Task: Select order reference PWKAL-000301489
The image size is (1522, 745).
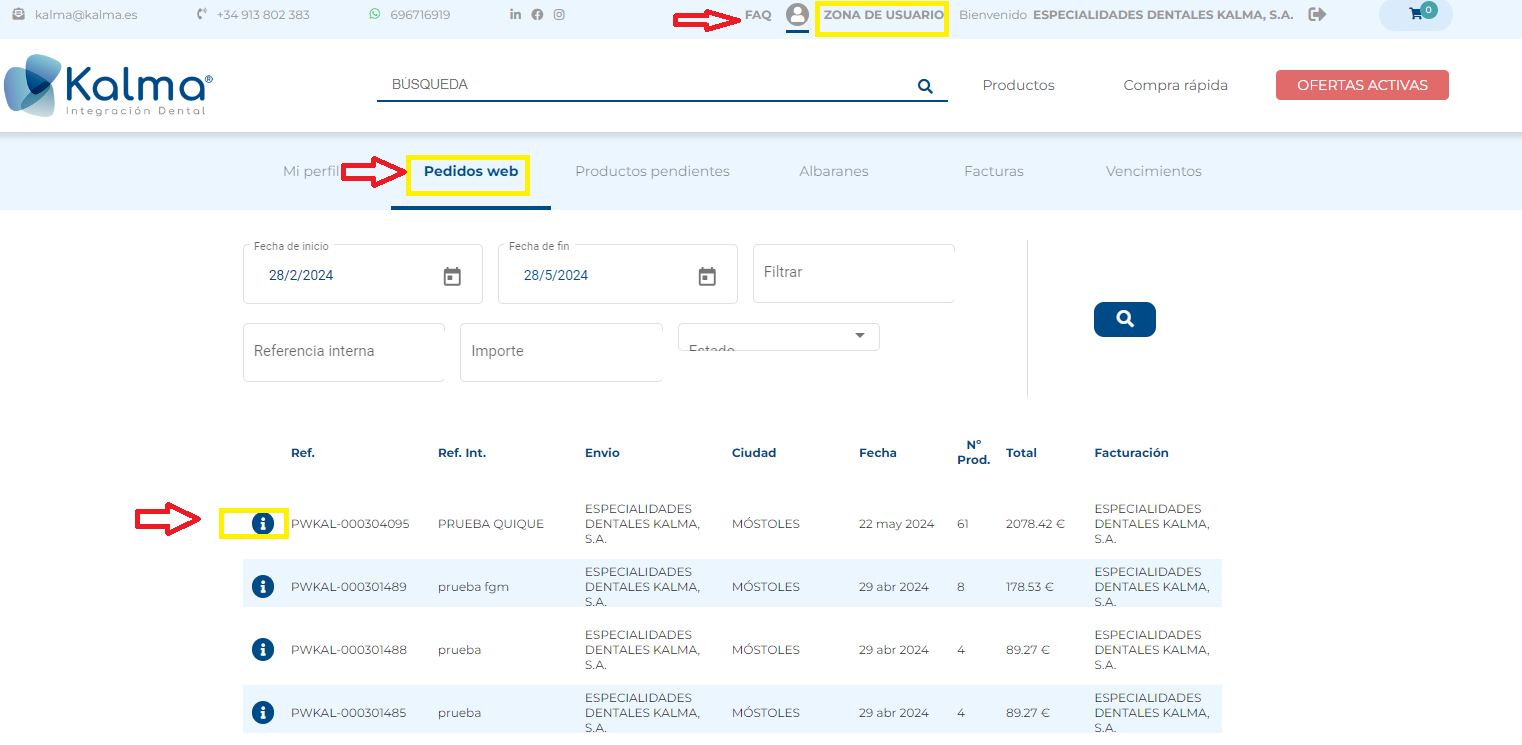Action: (x=349, y=587)
